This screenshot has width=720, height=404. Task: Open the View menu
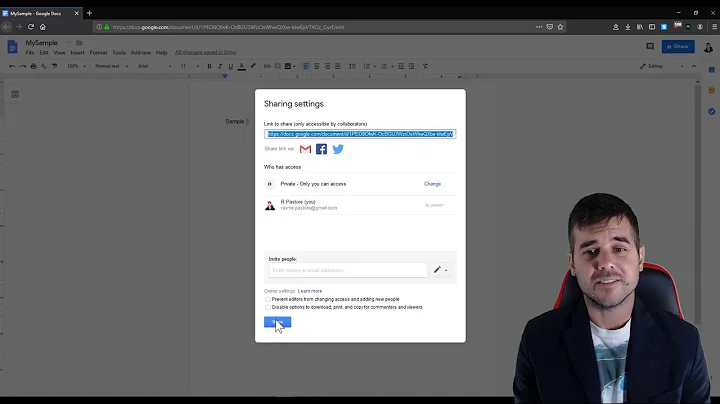[x=59, y=53]
